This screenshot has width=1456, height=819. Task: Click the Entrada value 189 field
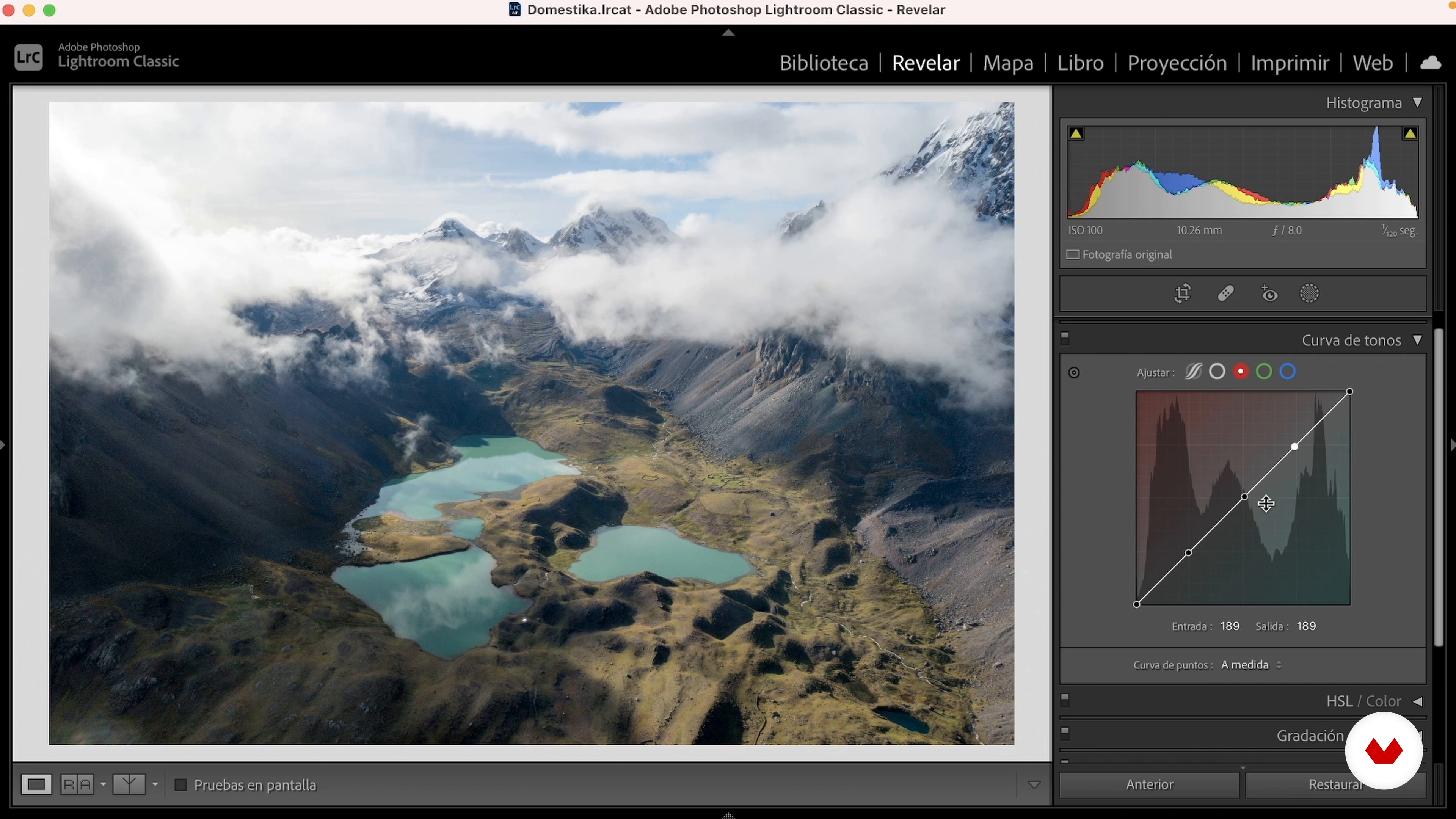1229,626
